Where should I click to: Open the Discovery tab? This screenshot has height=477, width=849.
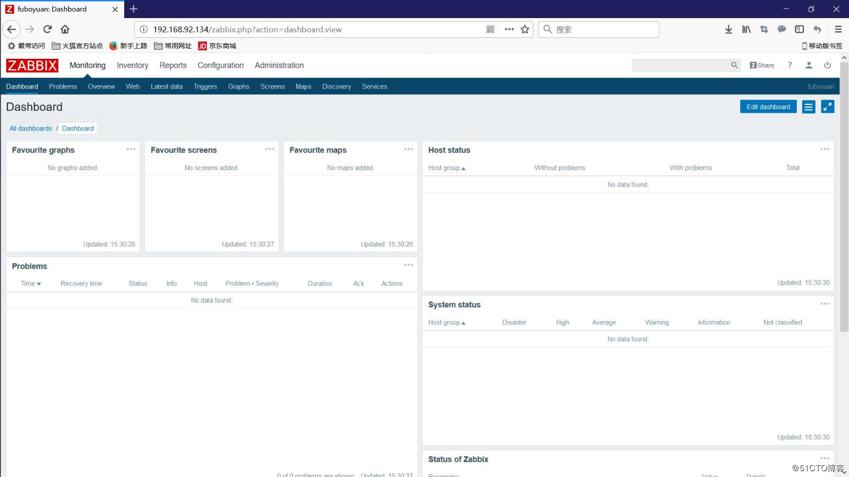[336, 87]
